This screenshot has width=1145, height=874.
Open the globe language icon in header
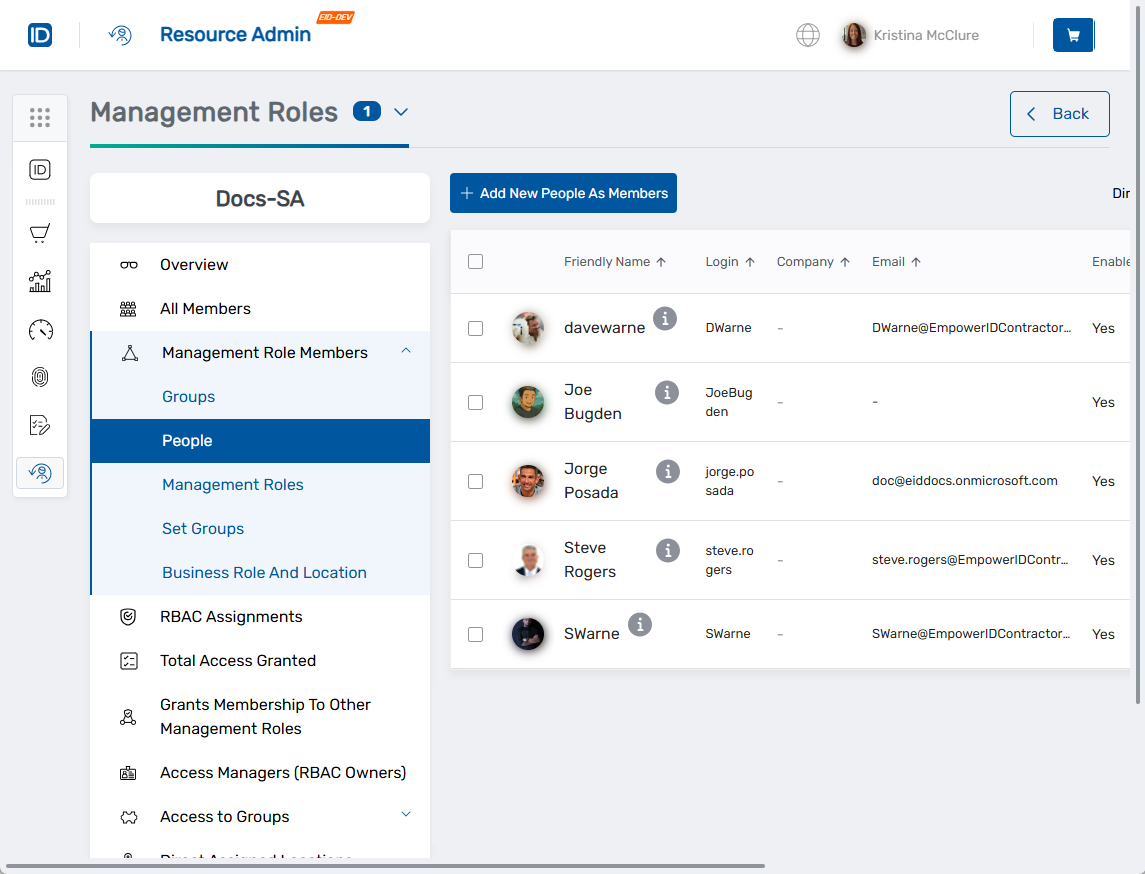pyautogui.click(x=807, y=35)
